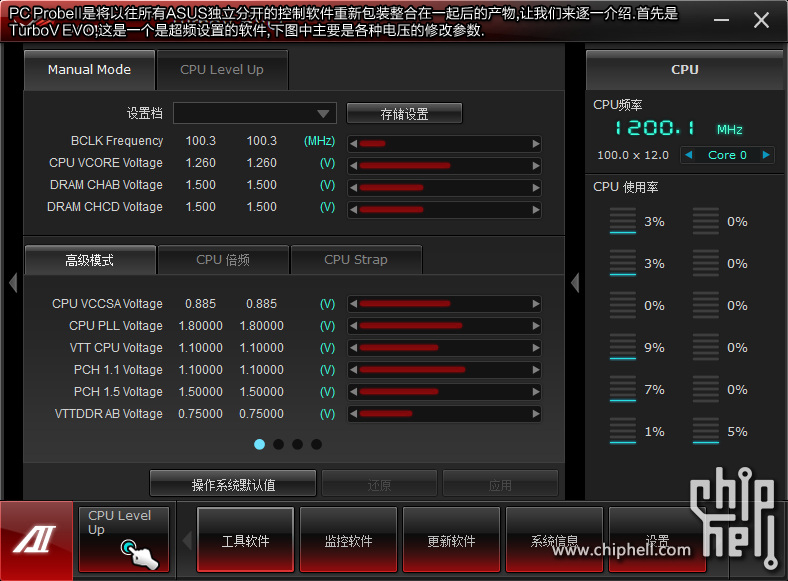Open the 系统信息 menu
788x581 pixels.
click(x=554, y=540)
